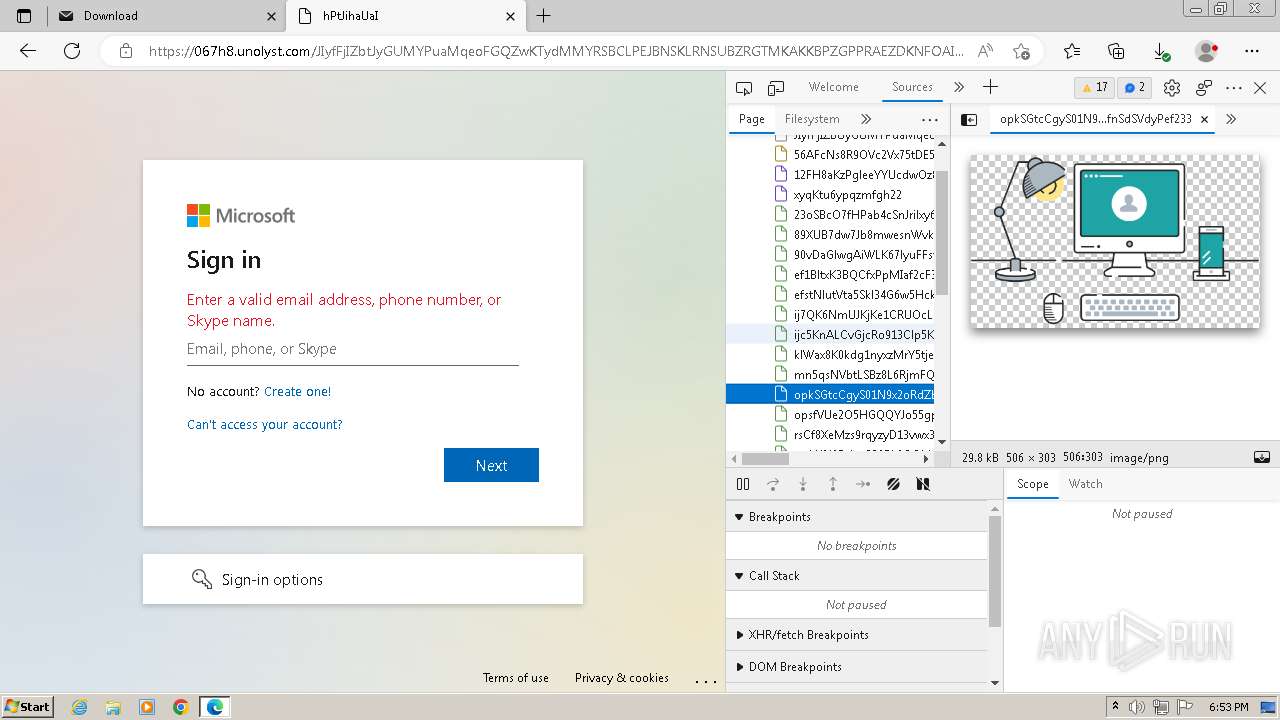Viewport: 1280px width, 720px height.
Task: Toggle the Sources navigator sidebar icon
Action: tap(969, 119)
